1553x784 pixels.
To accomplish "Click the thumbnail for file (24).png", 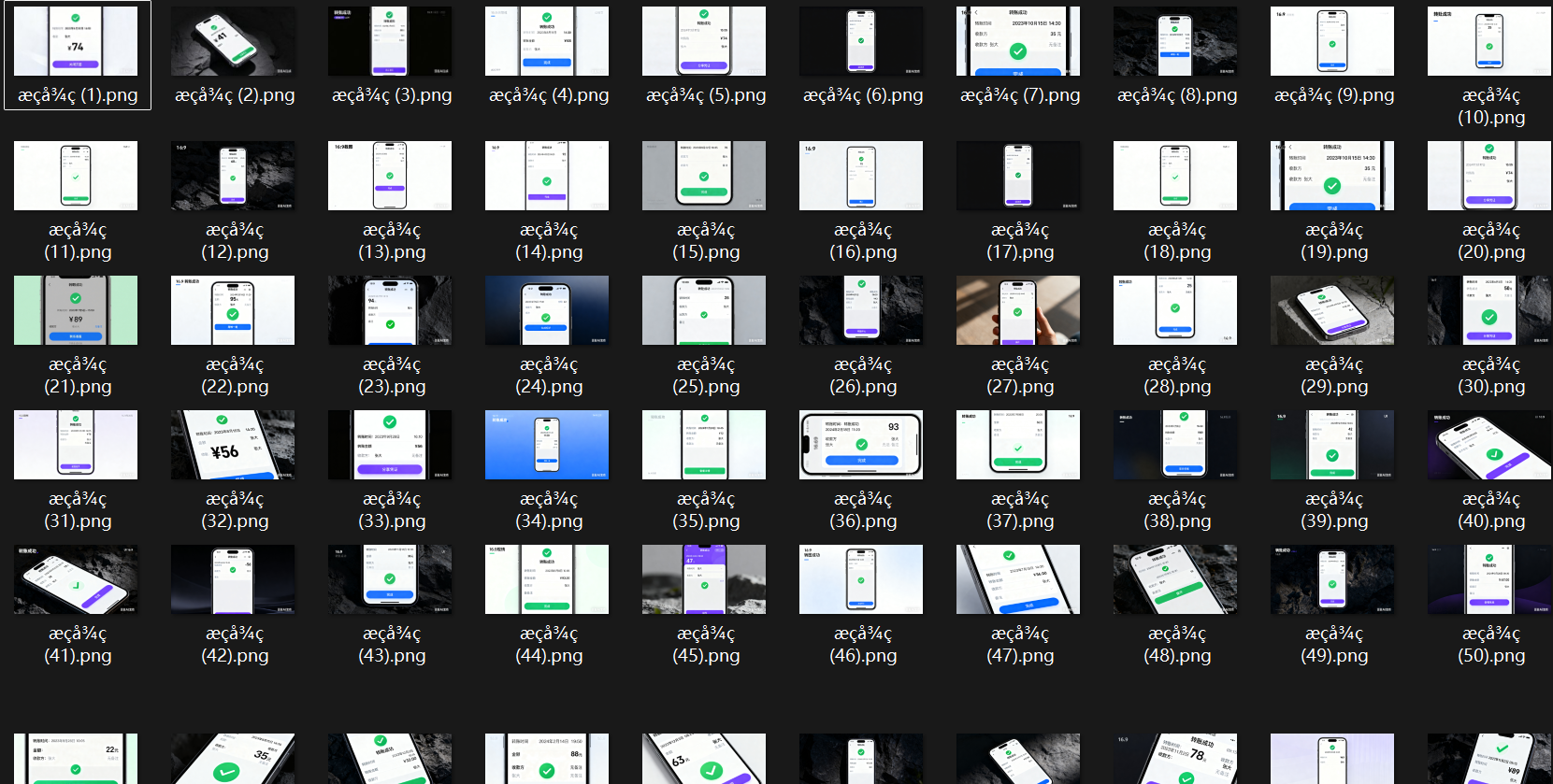I will [x=547, y=310].
